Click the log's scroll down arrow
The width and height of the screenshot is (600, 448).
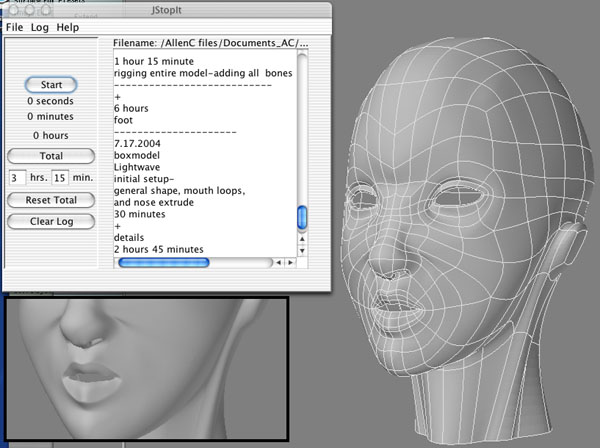click(302, 248)
